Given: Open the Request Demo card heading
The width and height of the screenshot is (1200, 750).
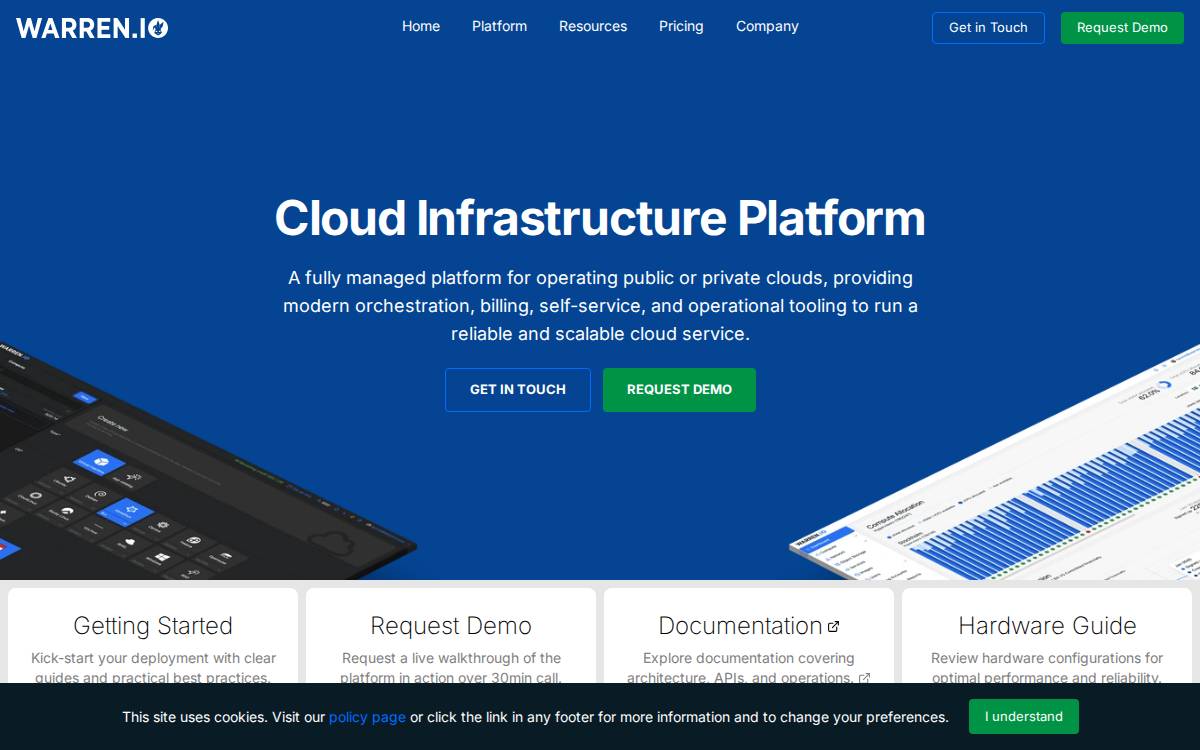Looking at the screenshot, I should (x=451, y=626).
